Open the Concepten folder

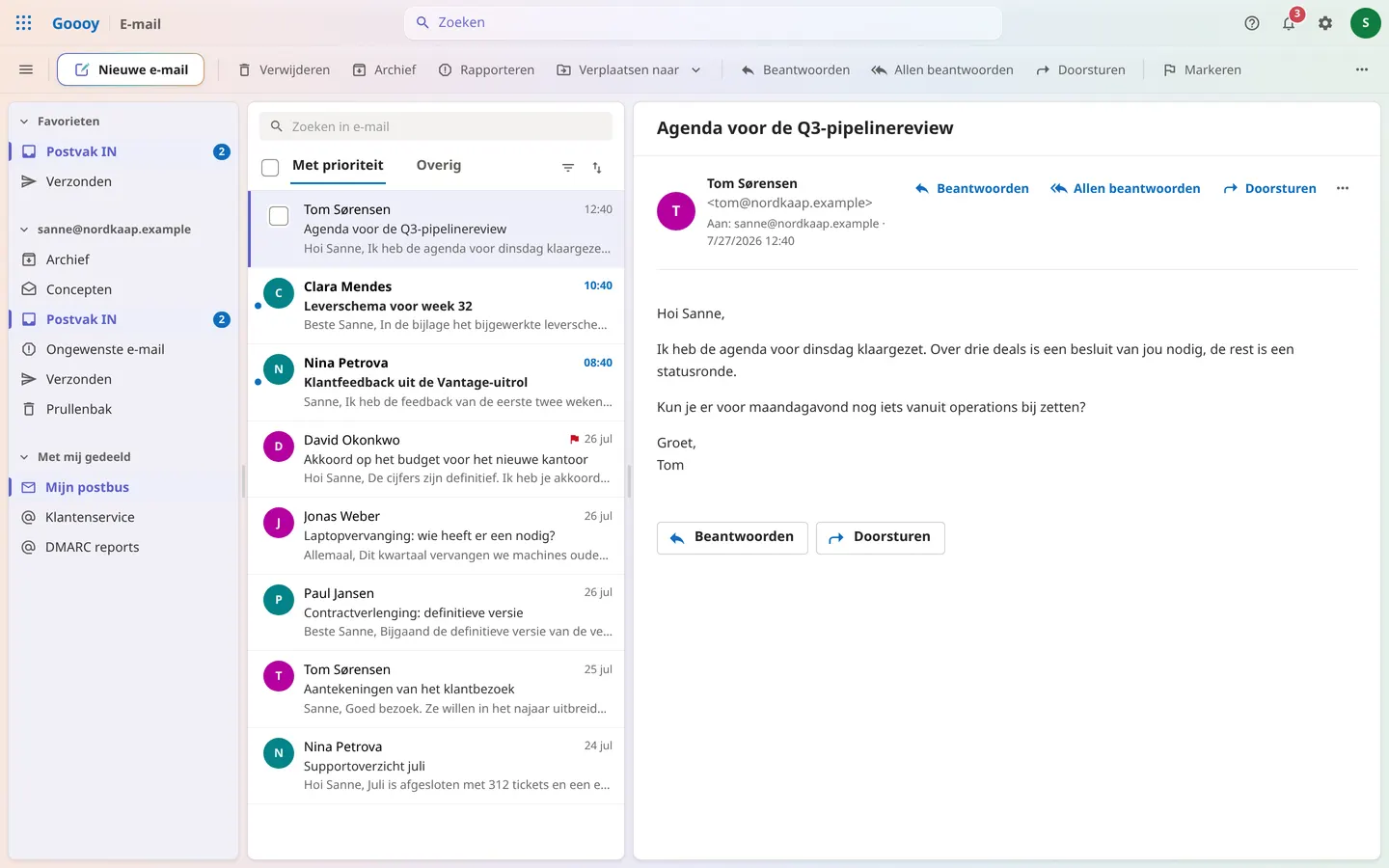(123, 289)
